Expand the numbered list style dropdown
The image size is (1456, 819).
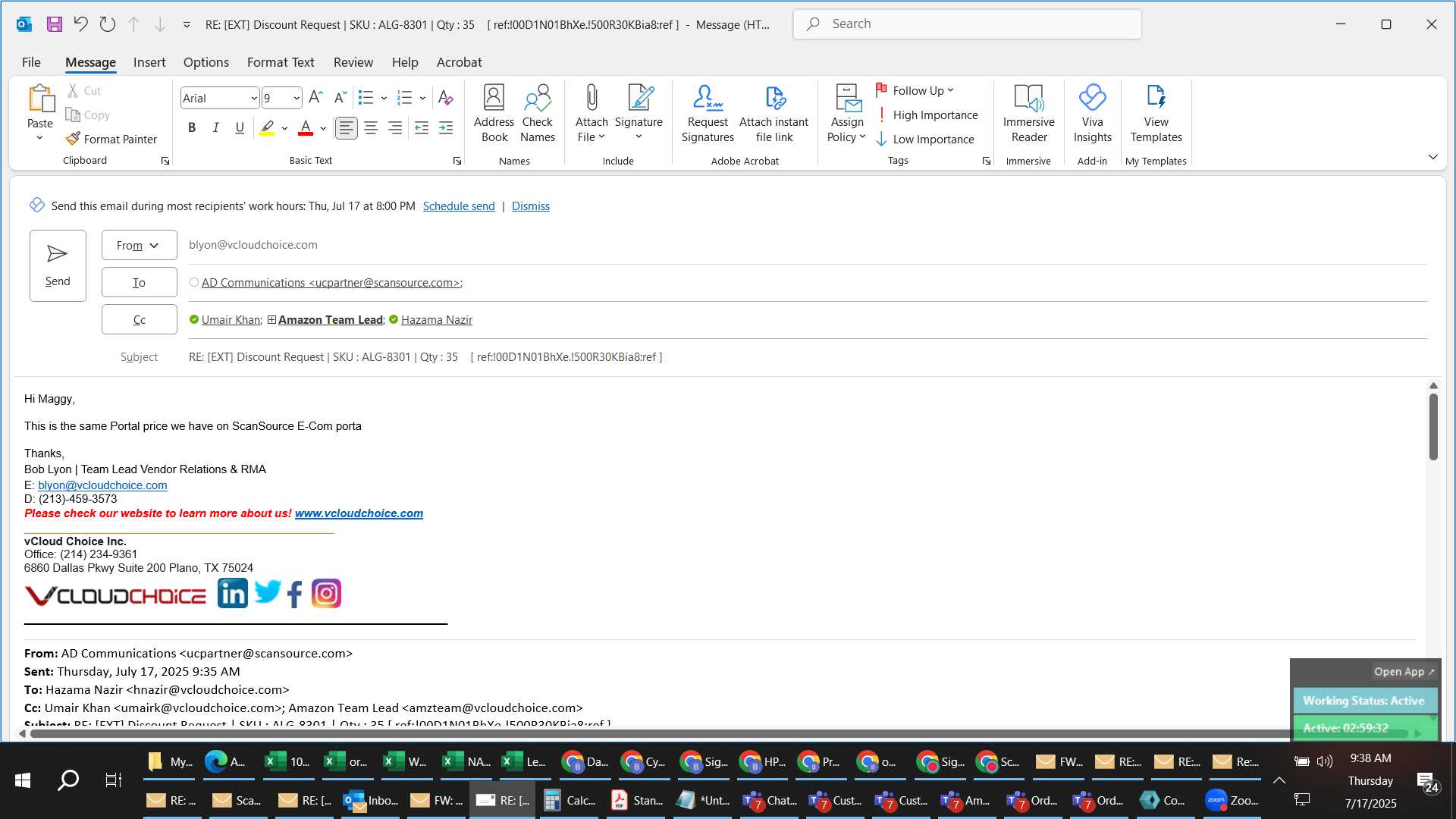click(423, 98)
